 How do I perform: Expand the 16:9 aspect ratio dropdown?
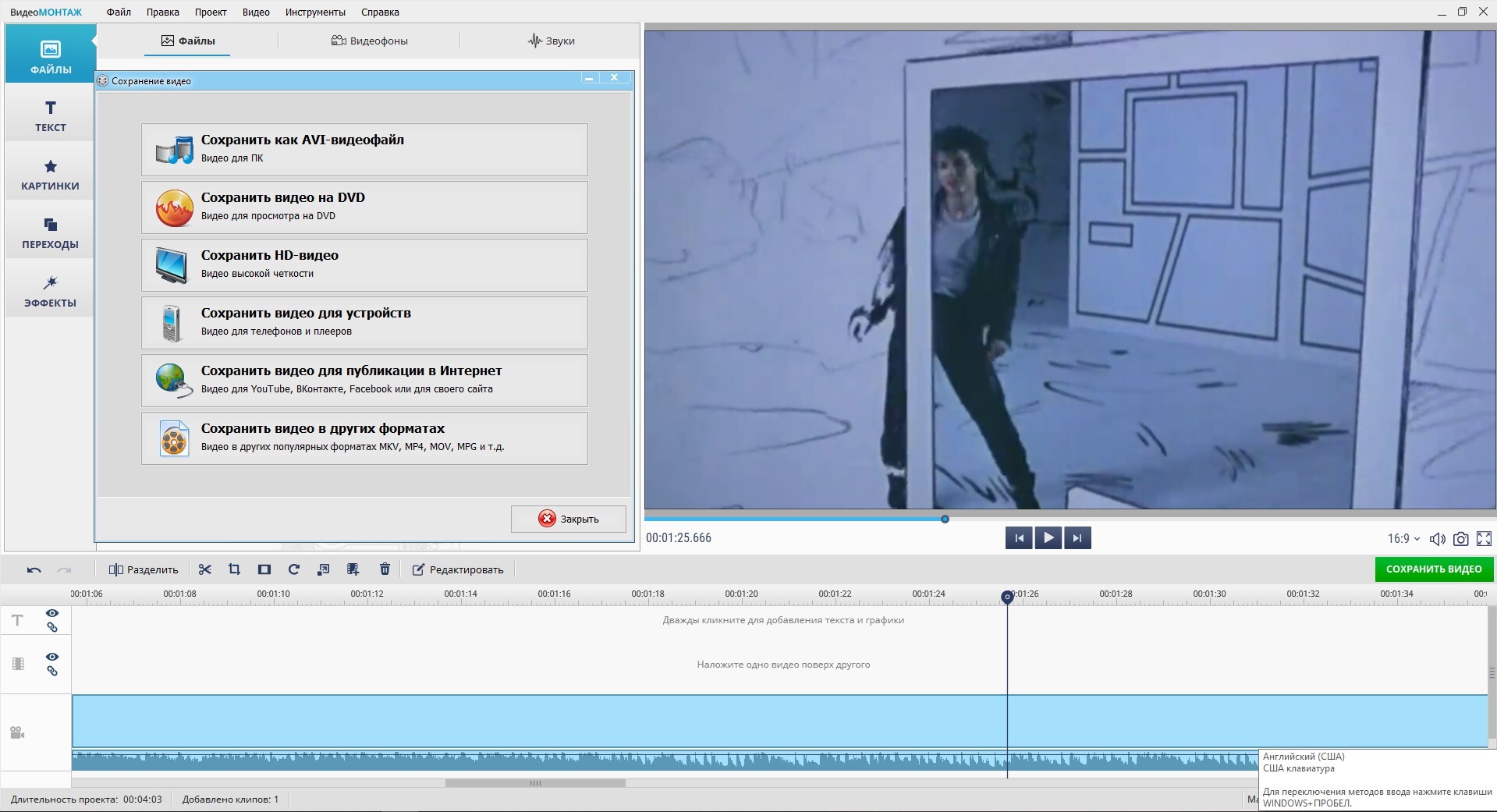click(1403, 538)
